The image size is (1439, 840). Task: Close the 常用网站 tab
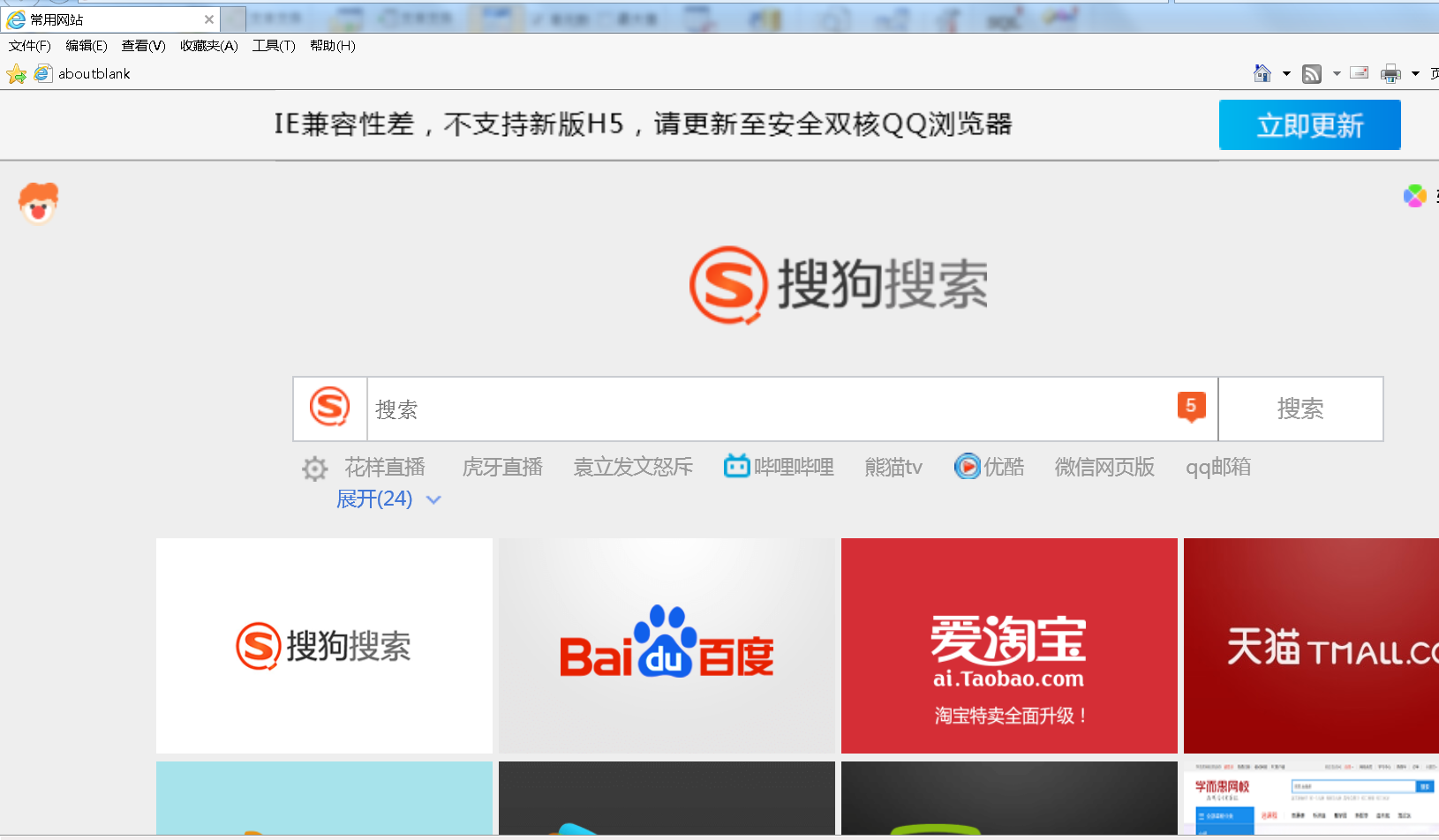pyautogui.click(x=209, y=19)
